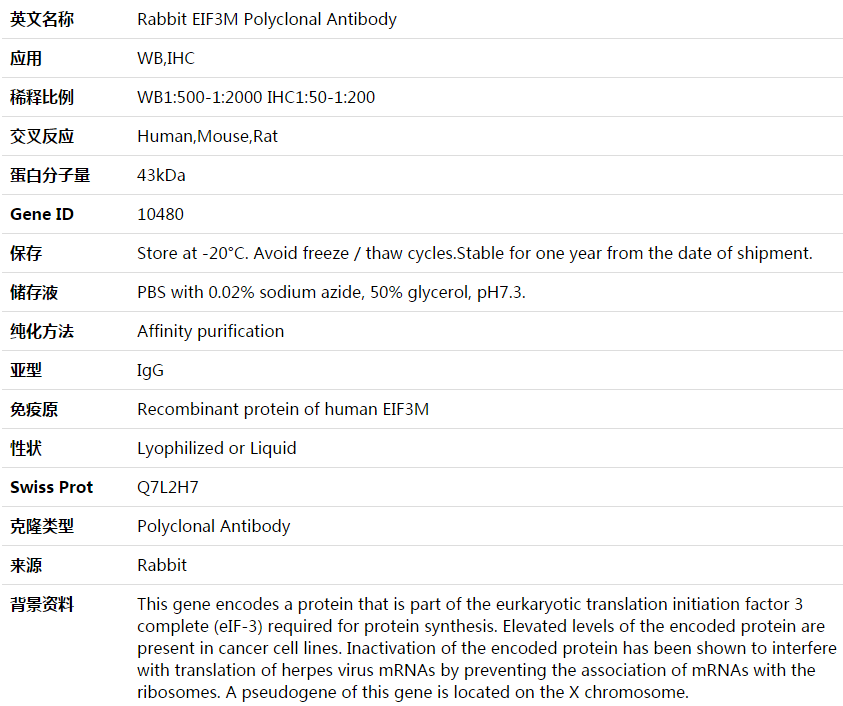This screenshot has width=843, height=706.
Task: Click the Swiss Prot row label
Action: click(x=52, y=487)
